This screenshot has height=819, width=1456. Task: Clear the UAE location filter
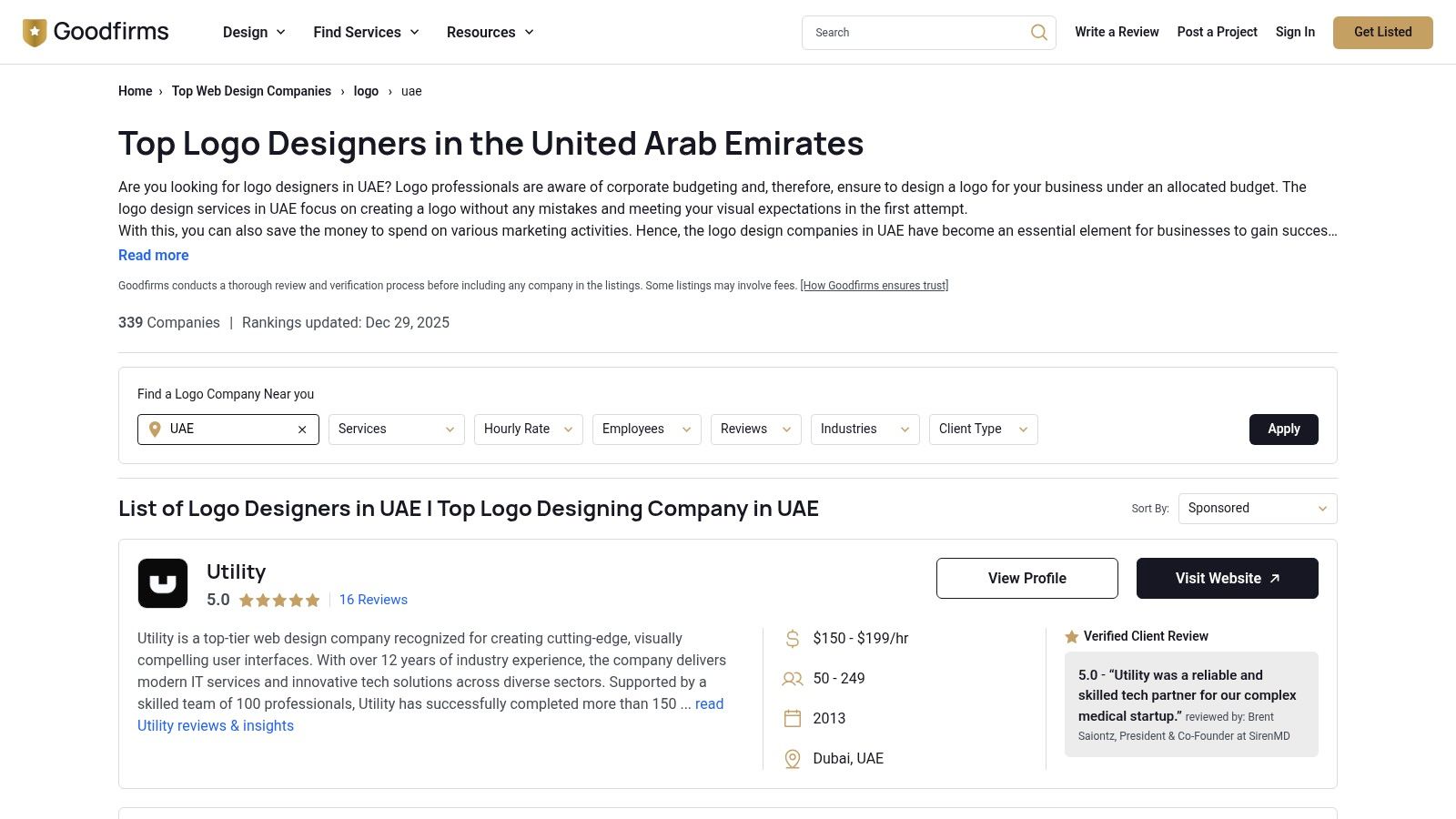pyautogui.click(x=301, y=429)
